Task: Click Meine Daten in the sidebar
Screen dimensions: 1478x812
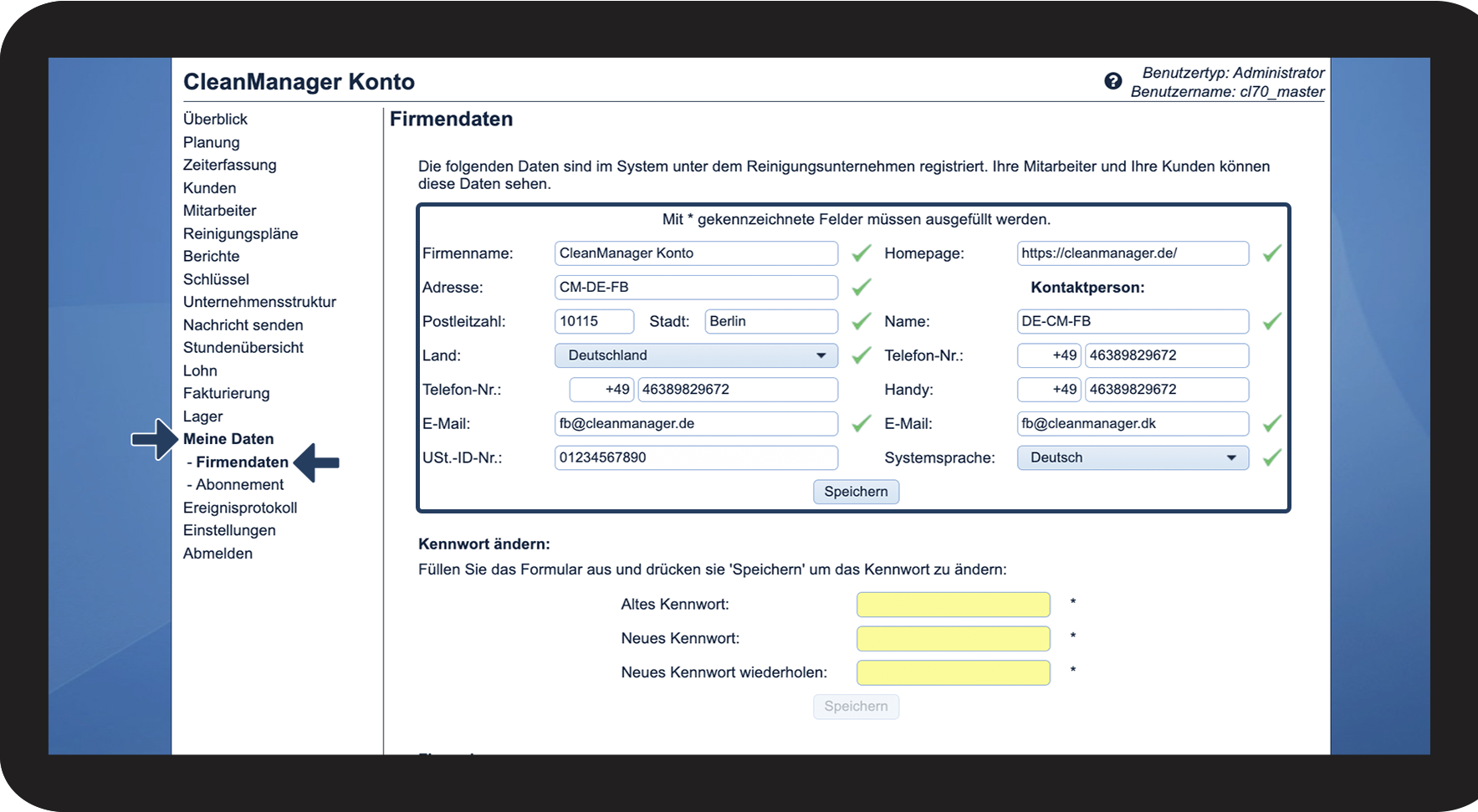Action: [228, 439]
